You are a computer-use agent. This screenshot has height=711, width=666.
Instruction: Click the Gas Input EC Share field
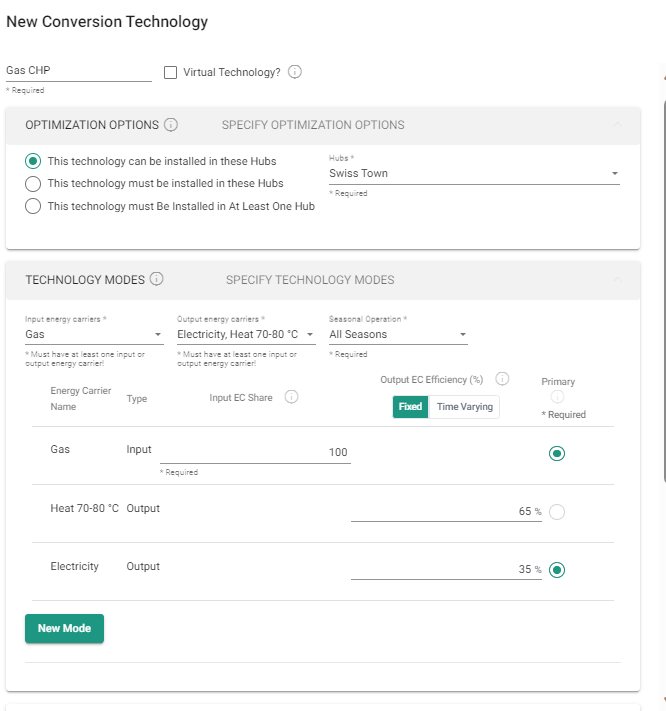tap(254, 453)
